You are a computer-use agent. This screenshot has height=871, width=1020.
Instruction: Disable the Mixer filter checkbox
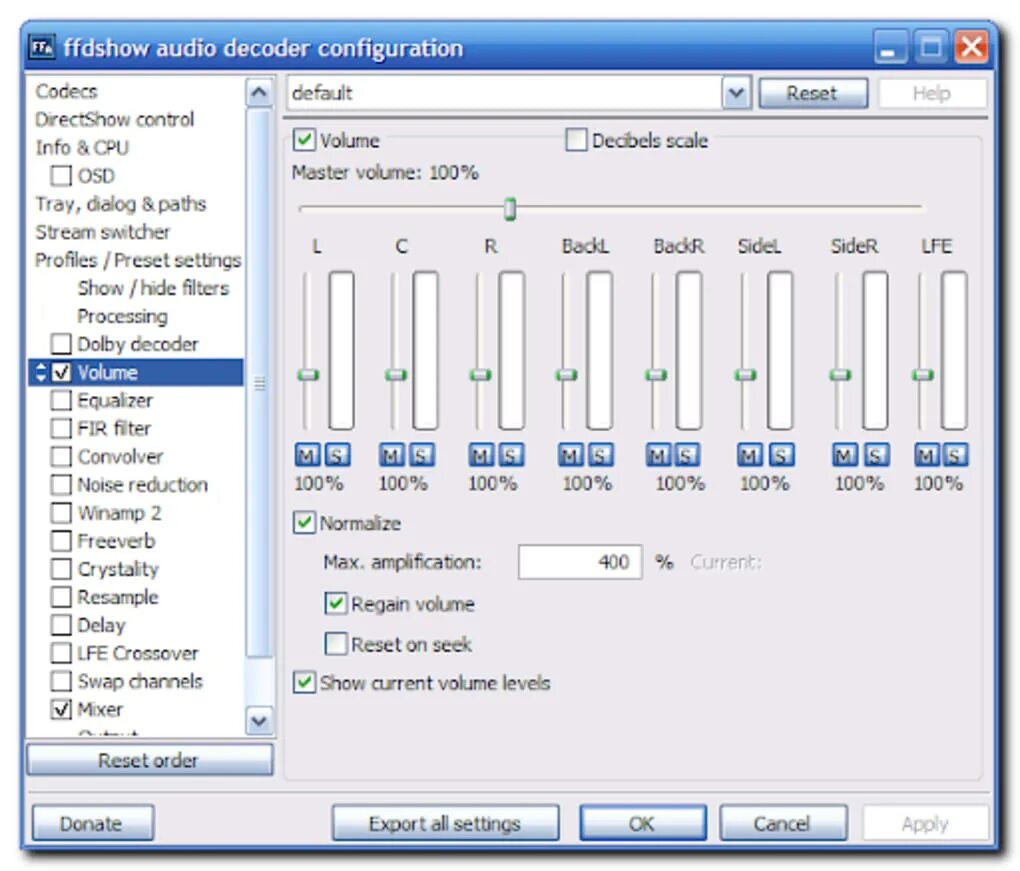(61, 709)
